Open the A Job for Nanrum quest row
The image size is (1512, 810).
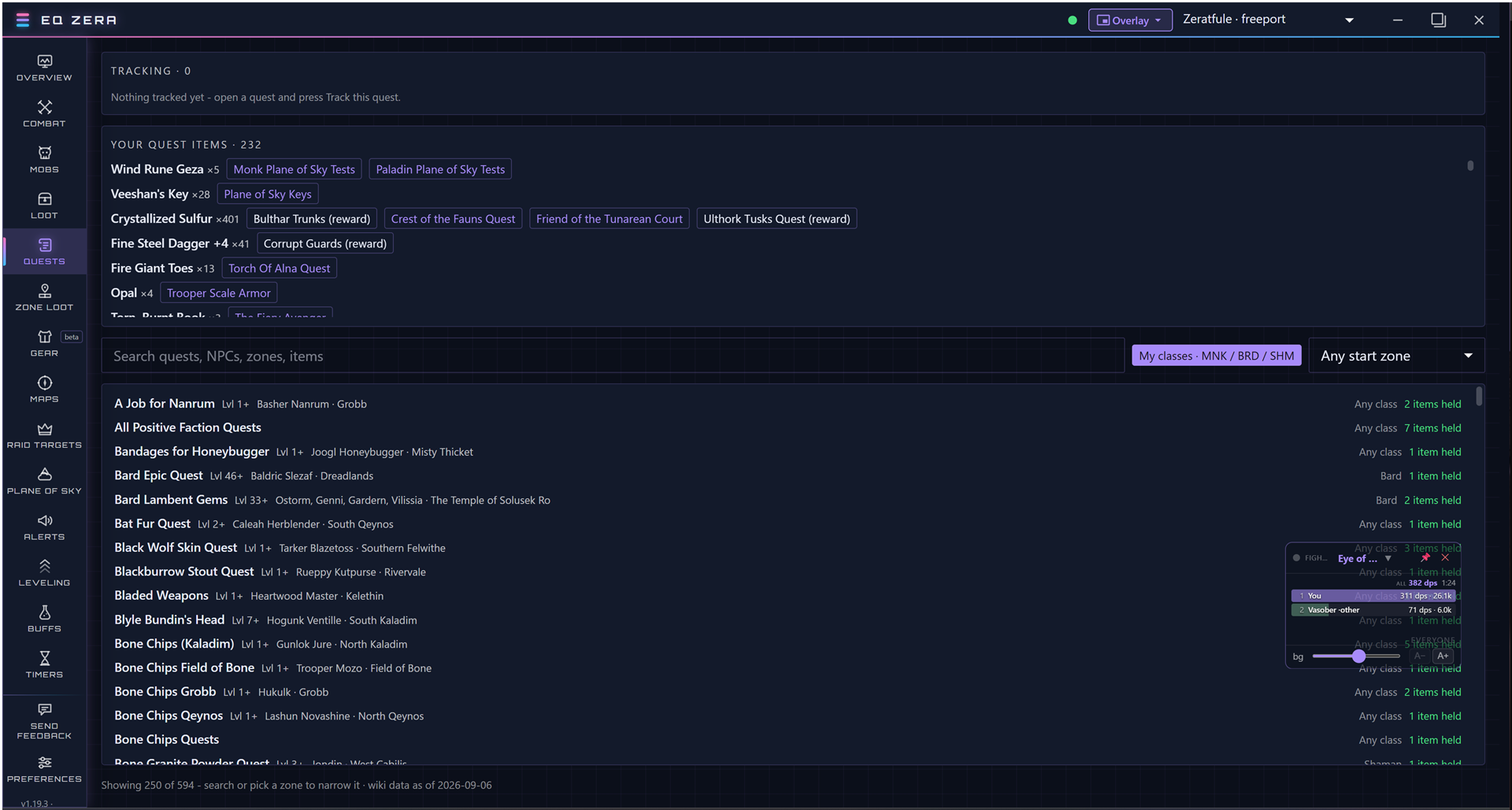(x=787, y=404)
